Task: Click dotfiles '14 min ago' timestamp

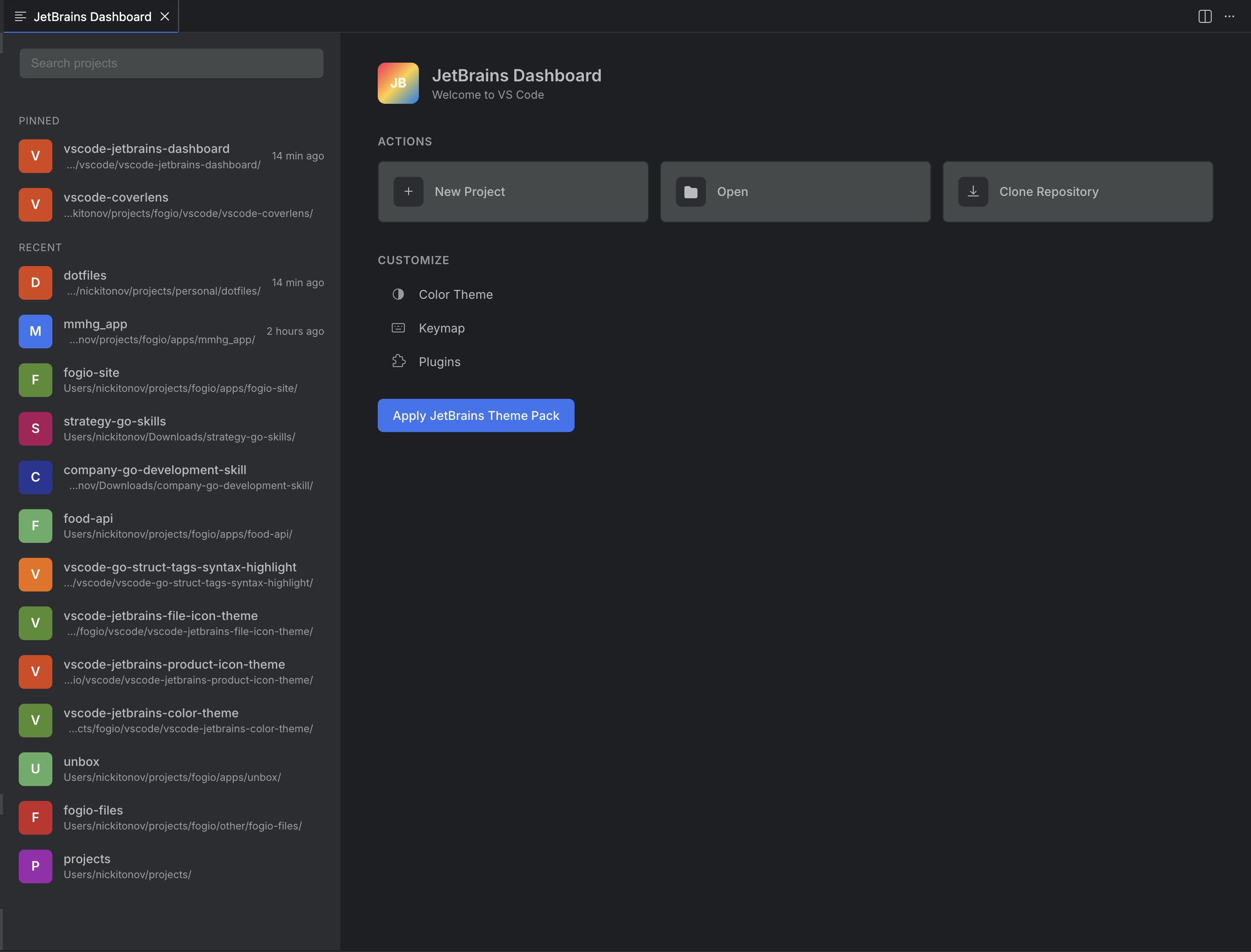Action: click(297, 283)
